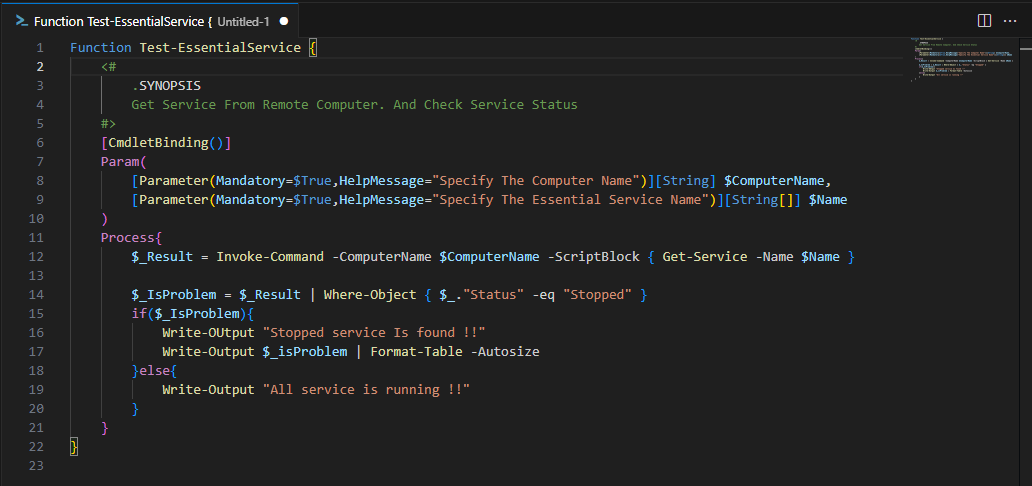Click the Split Editor Right icon
The height and width of the screenshot is (486, 1032).
(x=984, y=21)
